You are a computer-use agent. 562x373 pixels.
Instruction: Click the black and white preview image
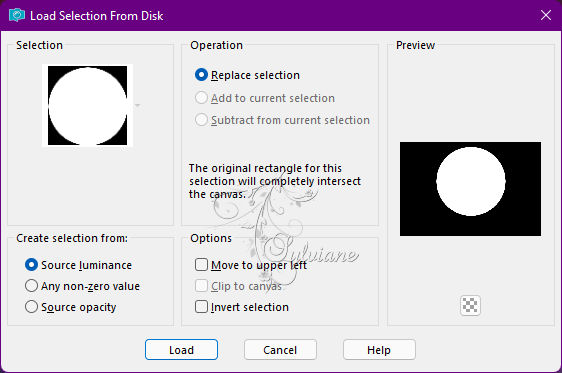click(x=470, y=189)
